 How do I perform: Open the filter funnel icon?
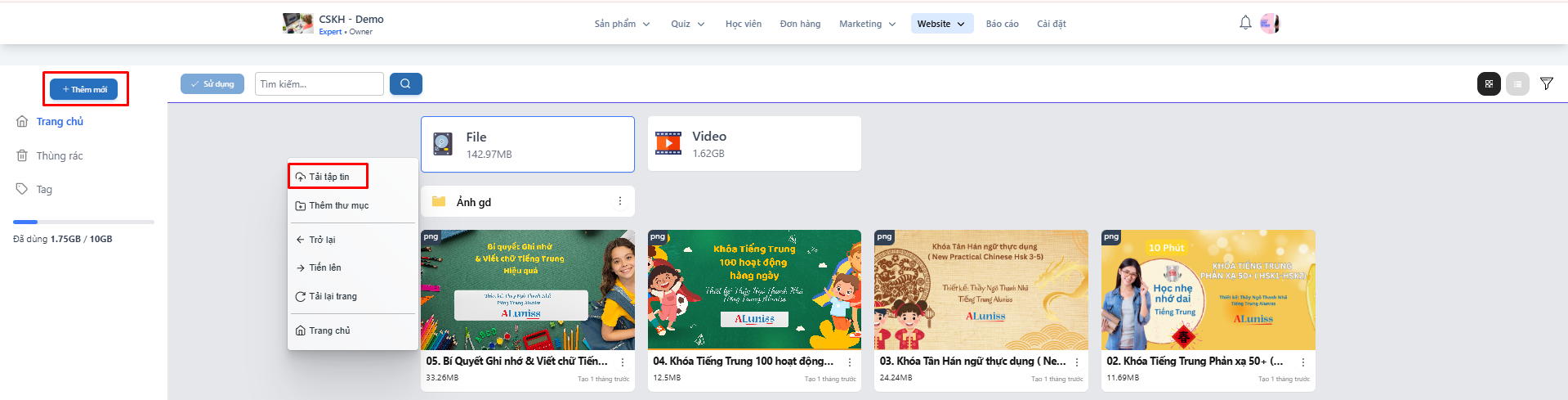(1547, 83)
